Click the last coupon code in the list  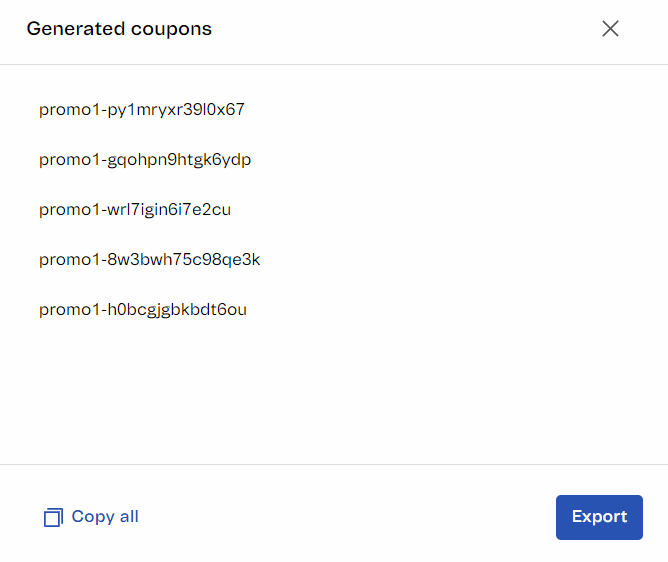click(x=143, y=310)
